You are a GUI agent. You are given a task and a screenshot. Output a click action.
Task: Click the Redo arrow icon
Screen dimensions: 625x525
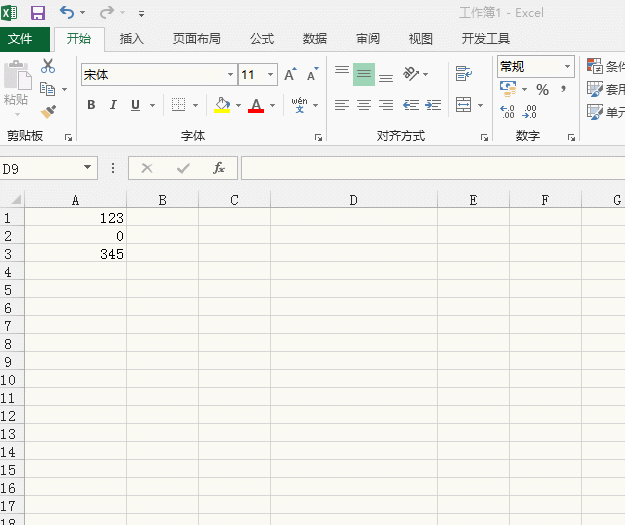106,13
